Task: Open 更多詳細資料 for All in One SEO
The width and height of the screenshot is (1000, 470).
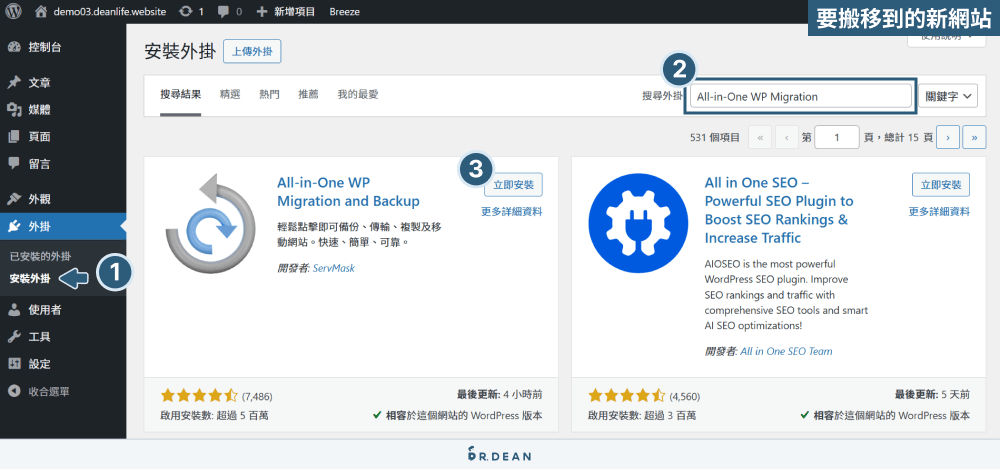Action: click(939, 212)
